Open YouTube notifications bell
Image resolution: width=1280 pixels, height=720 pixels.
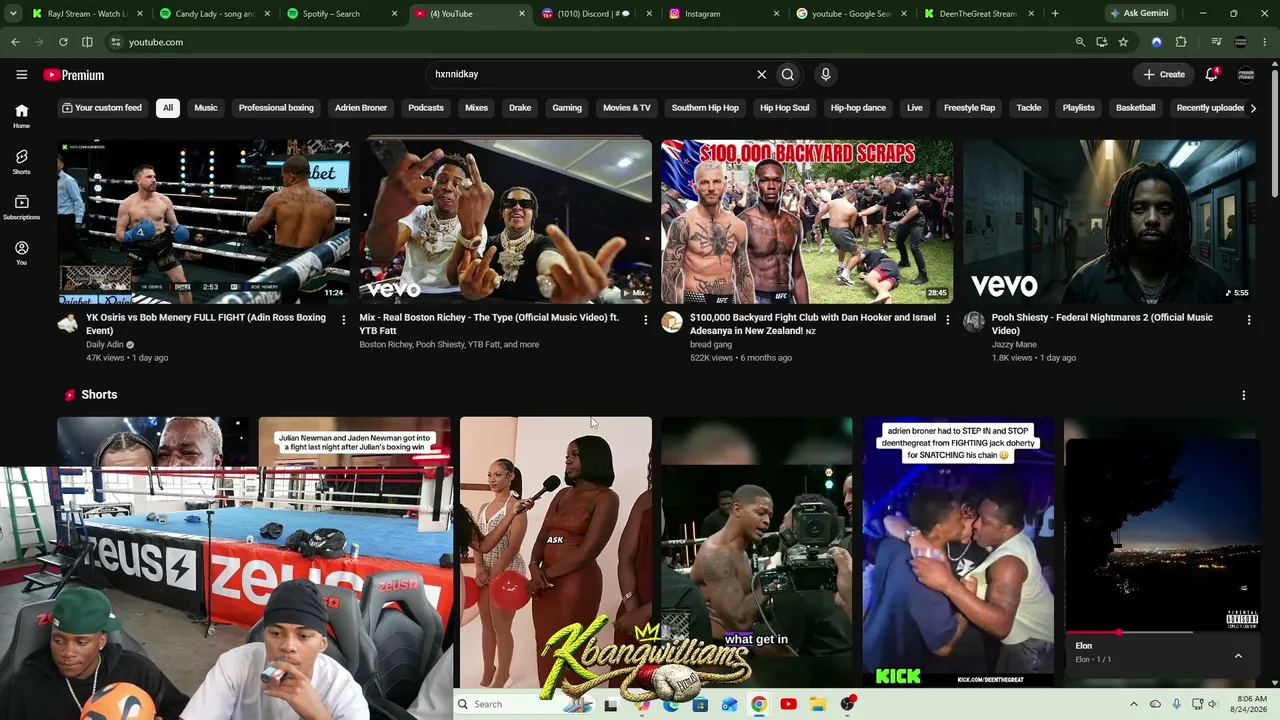coord(1211,74)
